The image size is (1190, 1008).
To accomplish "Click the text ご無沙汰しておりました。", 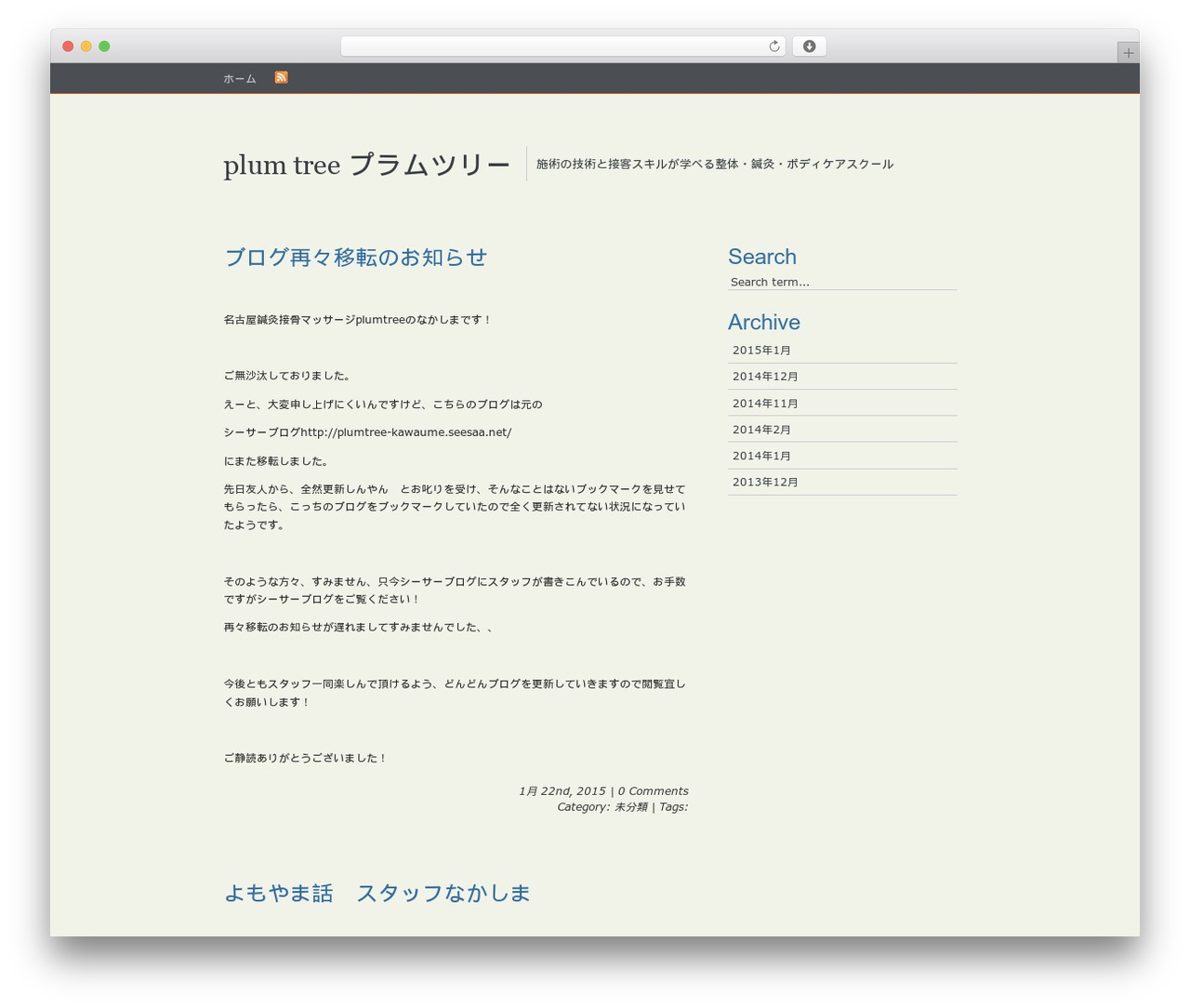I will (x=288, y=376).
